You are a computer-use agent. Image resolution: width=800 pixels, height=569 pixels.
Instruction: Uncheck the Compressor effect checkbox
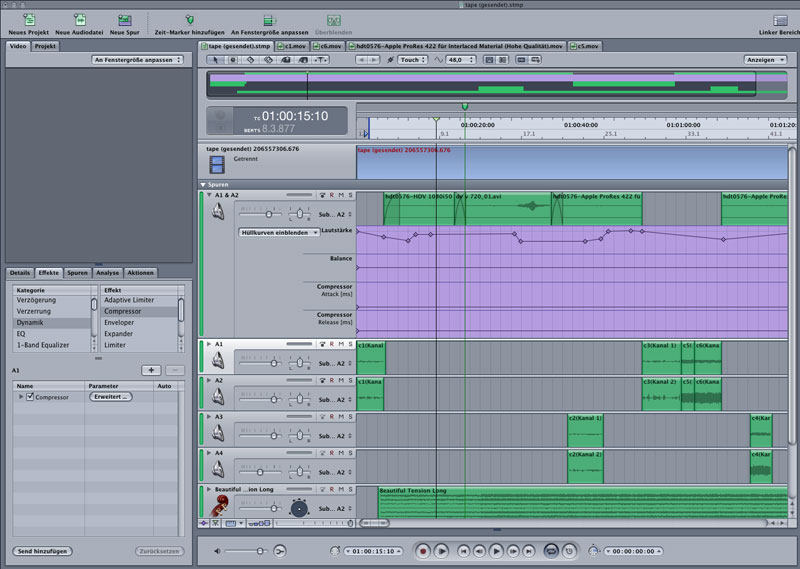click(x=31, y=397)
